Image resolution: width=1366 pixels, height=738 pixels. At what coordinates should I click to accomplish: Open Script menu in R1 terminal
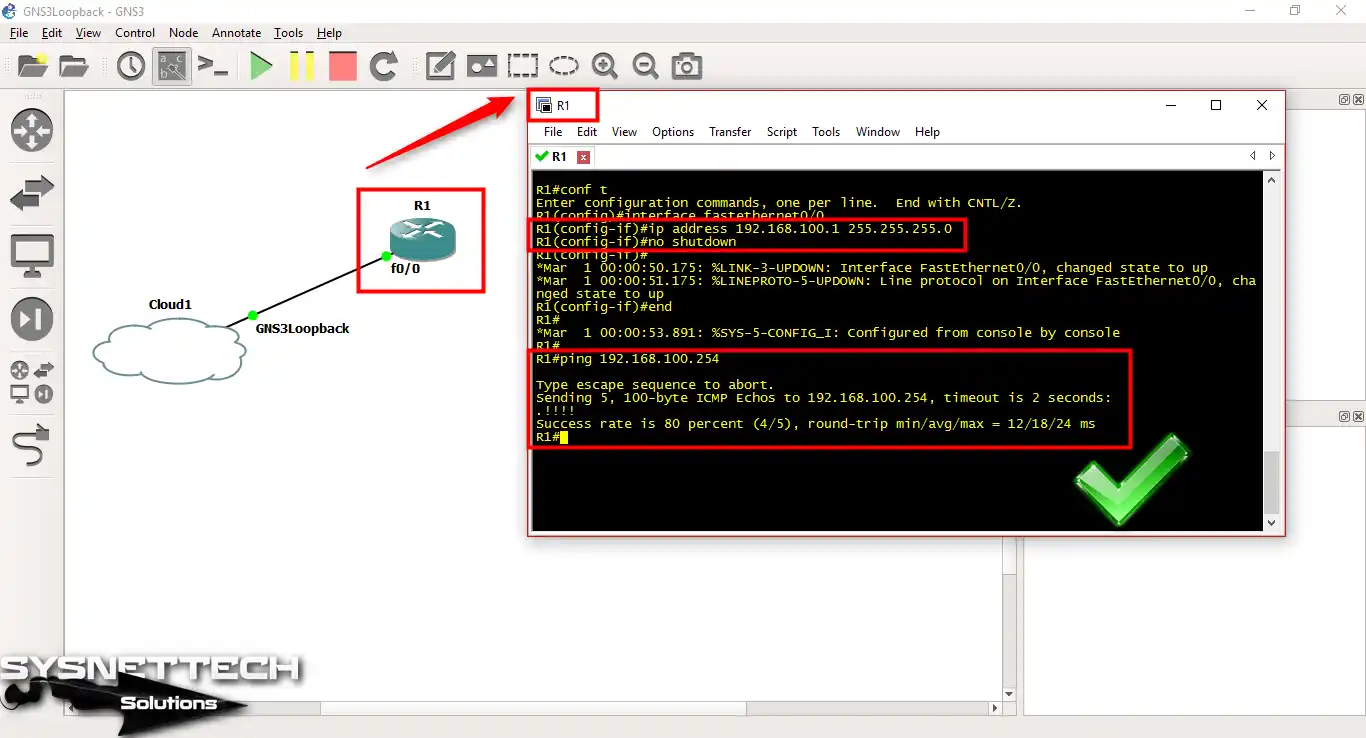click(x=782, y=132)
